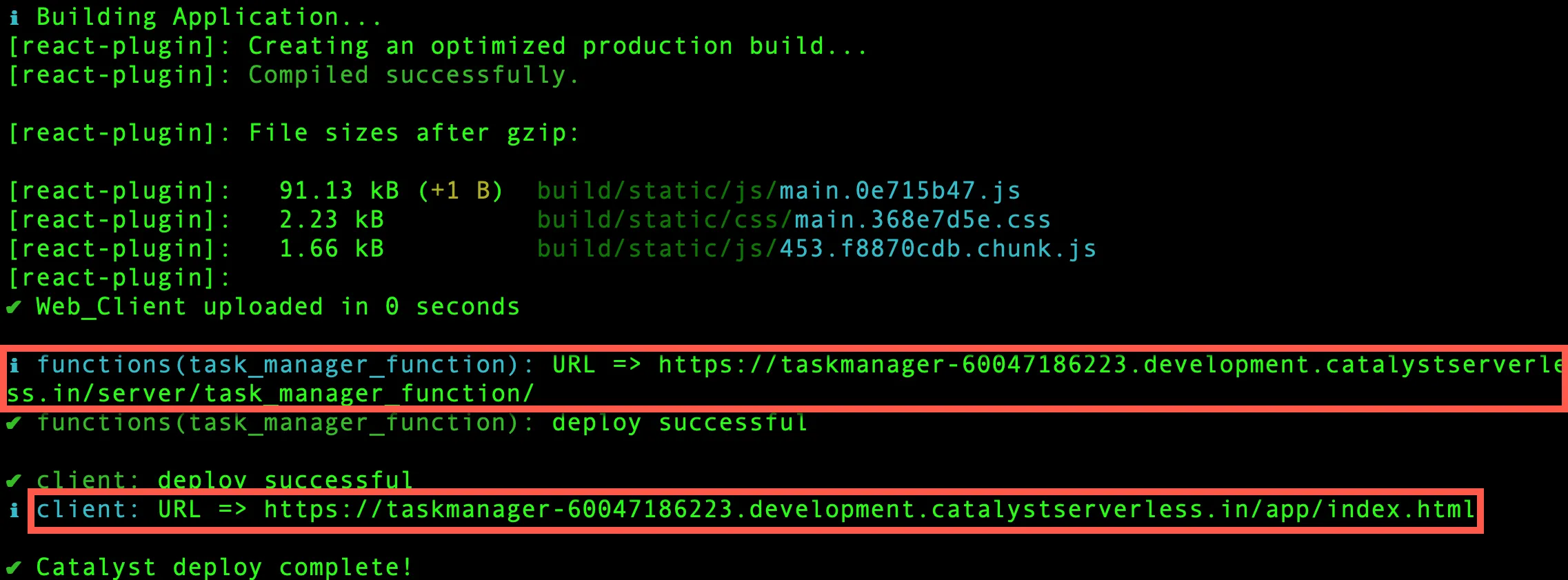
Task: Click the 'Creating an optimized production build' line
Action: (557, 46)
